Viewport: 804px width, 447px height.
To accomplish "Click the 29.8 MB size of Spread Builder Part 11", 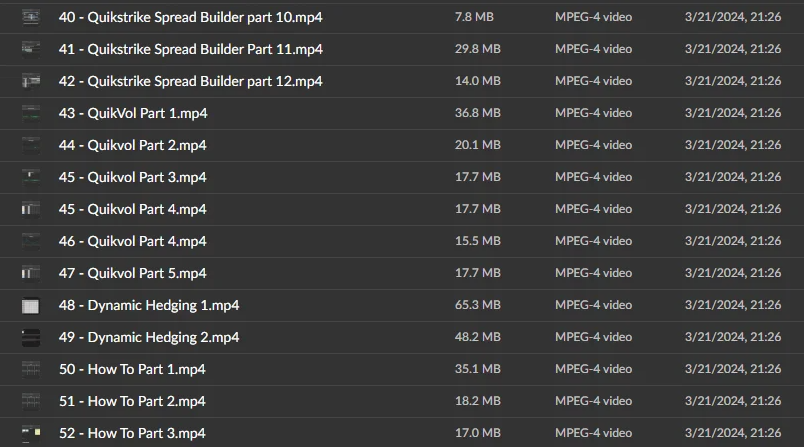I will point(478,49).
